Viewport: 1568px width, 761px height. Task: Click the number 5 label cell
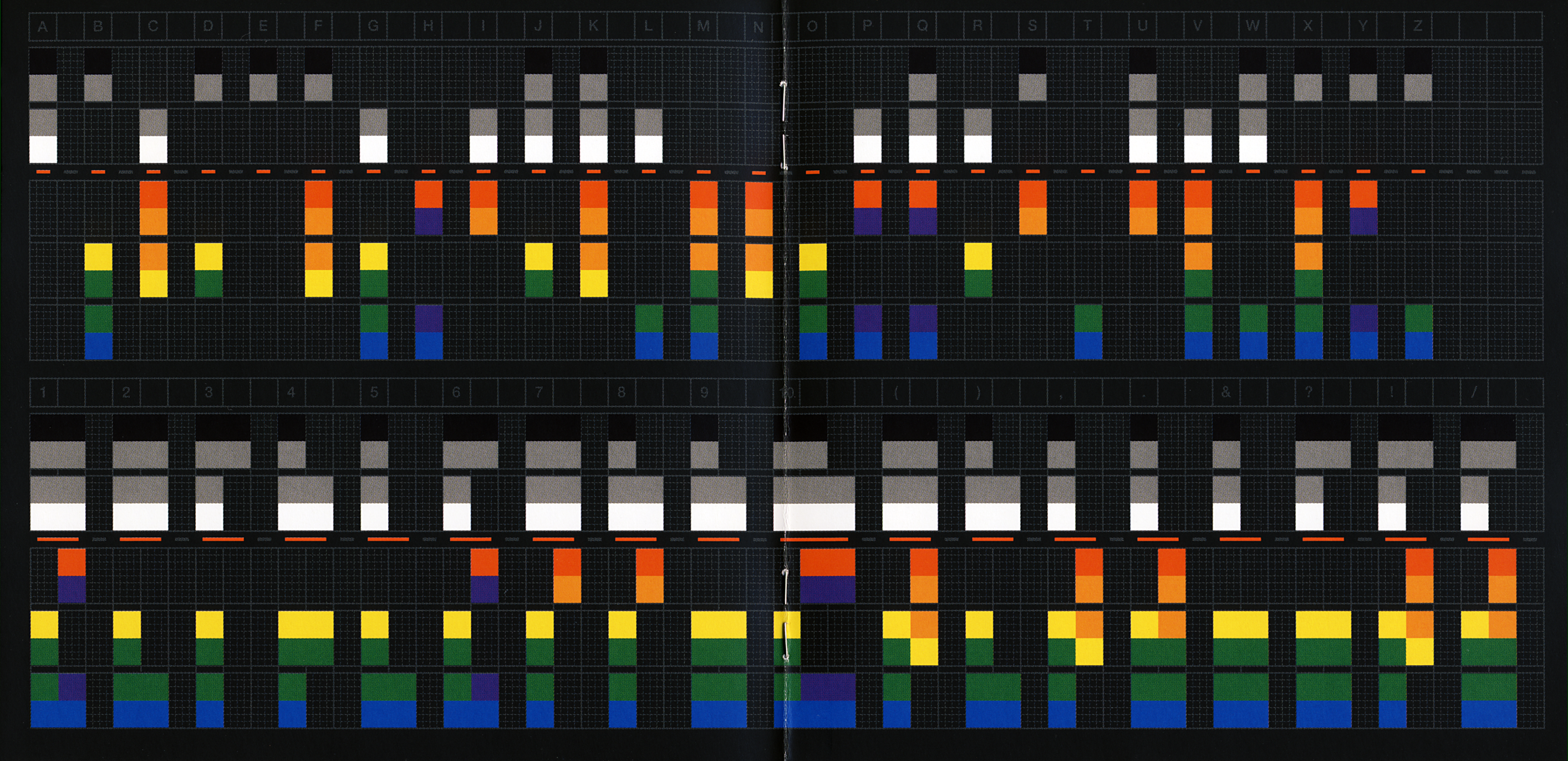[x=374, y=392]
